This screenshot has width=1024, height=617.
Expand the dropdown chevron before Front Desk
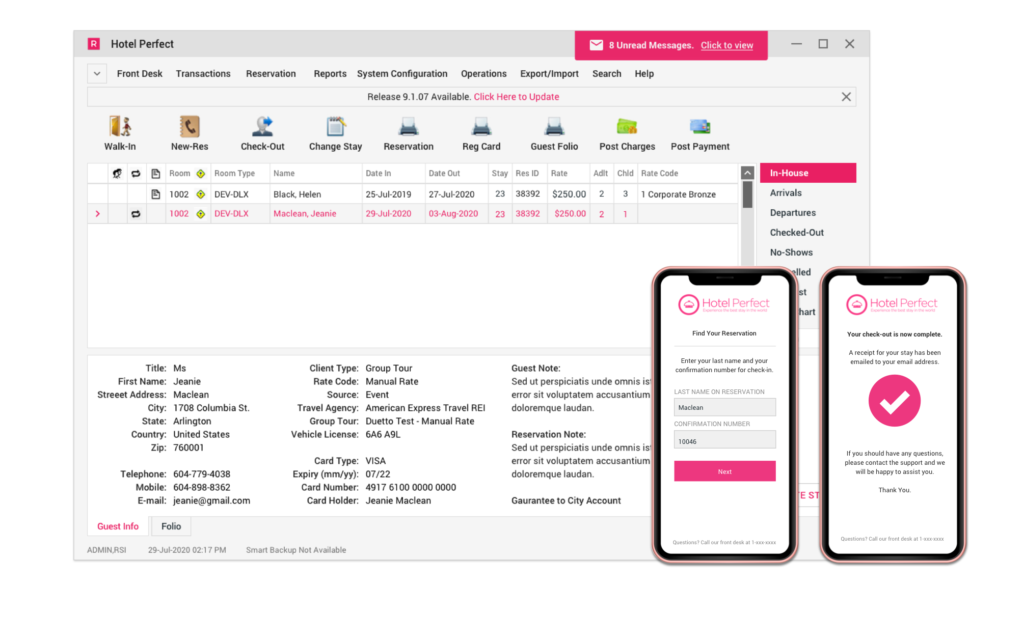tap(97, 74)
